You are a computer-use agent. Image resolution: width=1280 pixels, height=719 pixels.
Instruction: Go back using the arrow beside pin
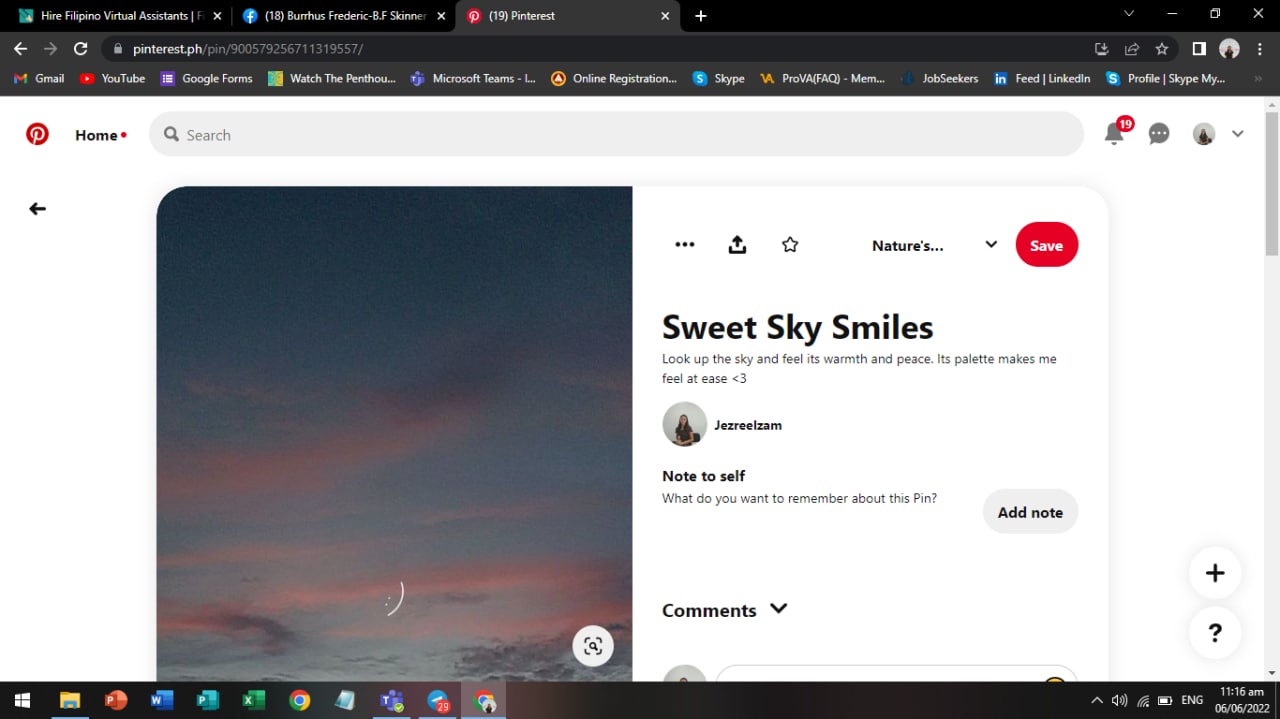tap(37, 209)
